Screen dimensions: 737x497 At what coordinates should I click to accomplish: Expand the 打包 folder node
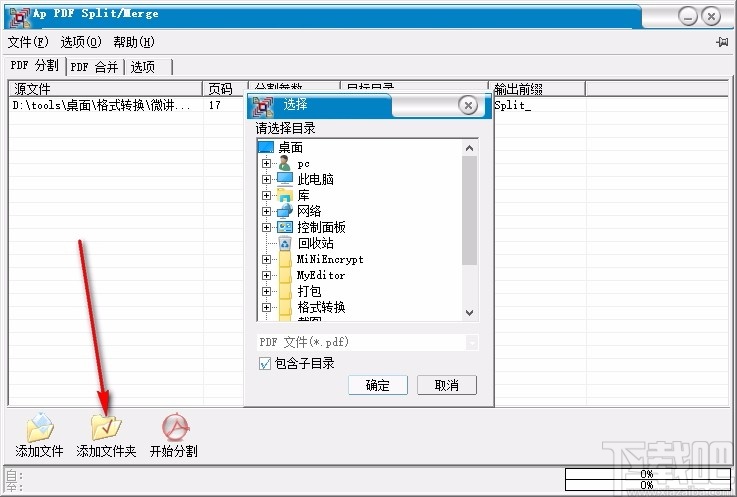(267, 291)
